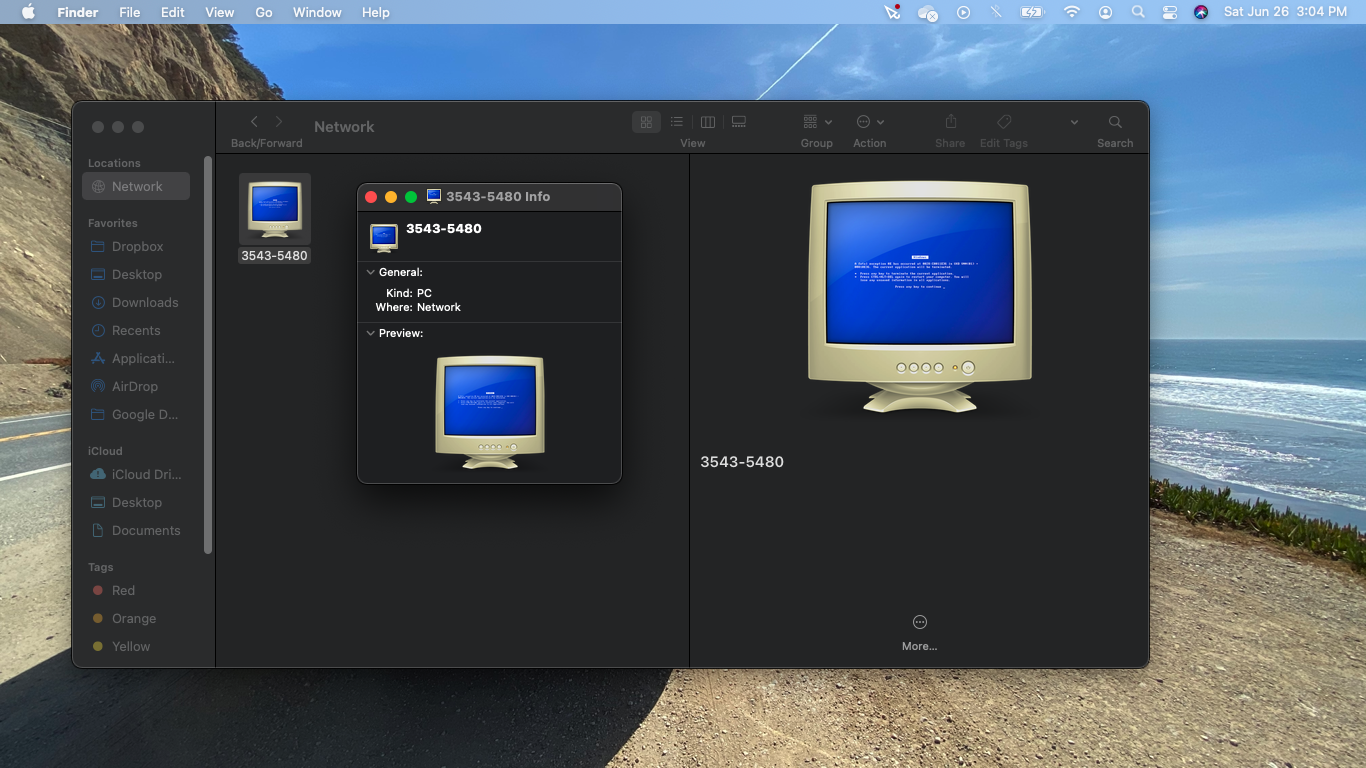Click the Bluetooth status icon
This screenshot has height=768, width=1366.
pos(996,12)
